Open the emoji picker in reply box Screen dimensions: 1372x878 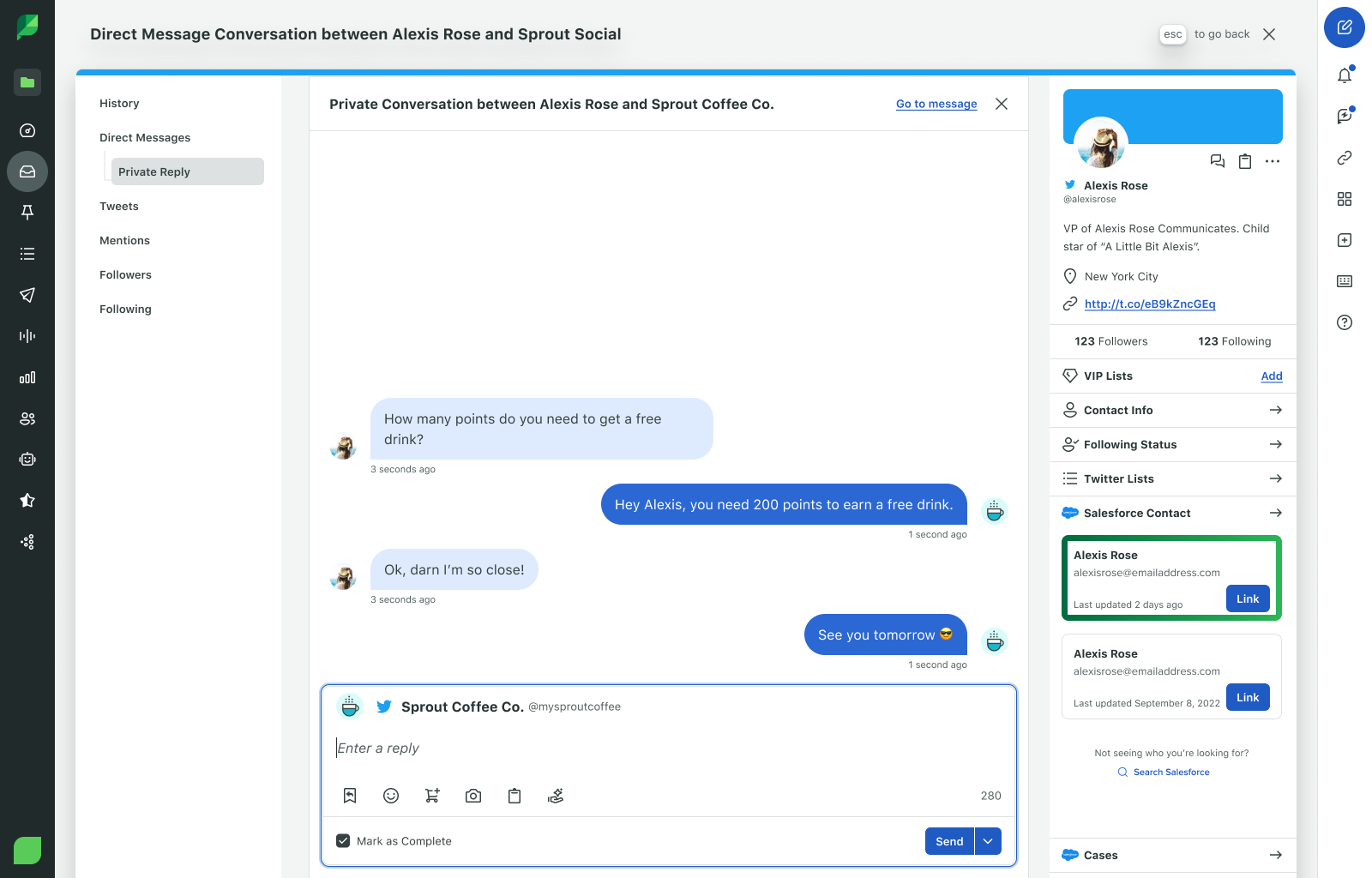click(x=391, y=796)
